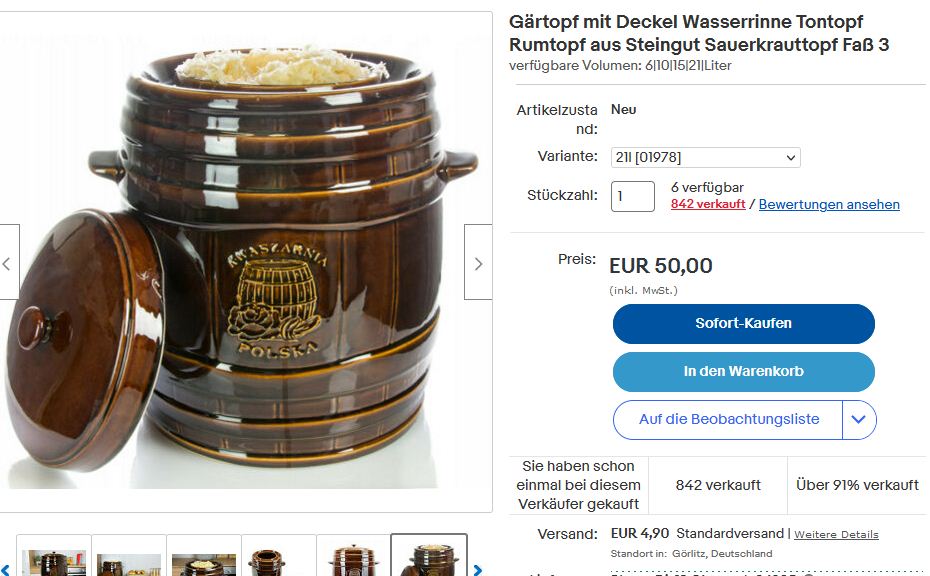Open Bewertungen ansehen link
Screen dimensions: 930x576
(829, 204)
